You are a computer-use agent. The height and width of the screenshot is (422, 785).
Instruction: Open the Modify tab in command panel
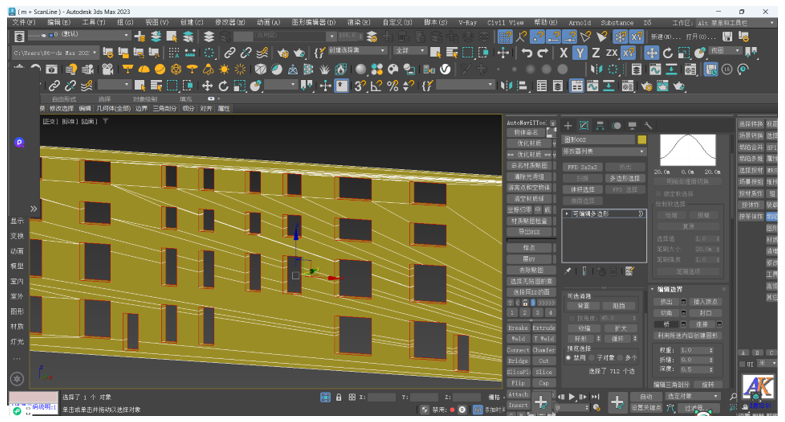[x=585, y=126]
